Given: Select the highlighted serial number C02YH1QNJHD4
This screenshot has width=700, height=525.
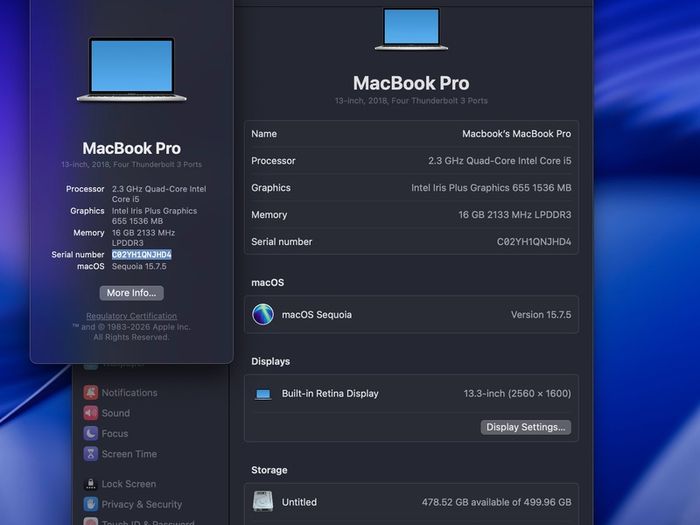Looking at the screenshot, I should [142, 254].
